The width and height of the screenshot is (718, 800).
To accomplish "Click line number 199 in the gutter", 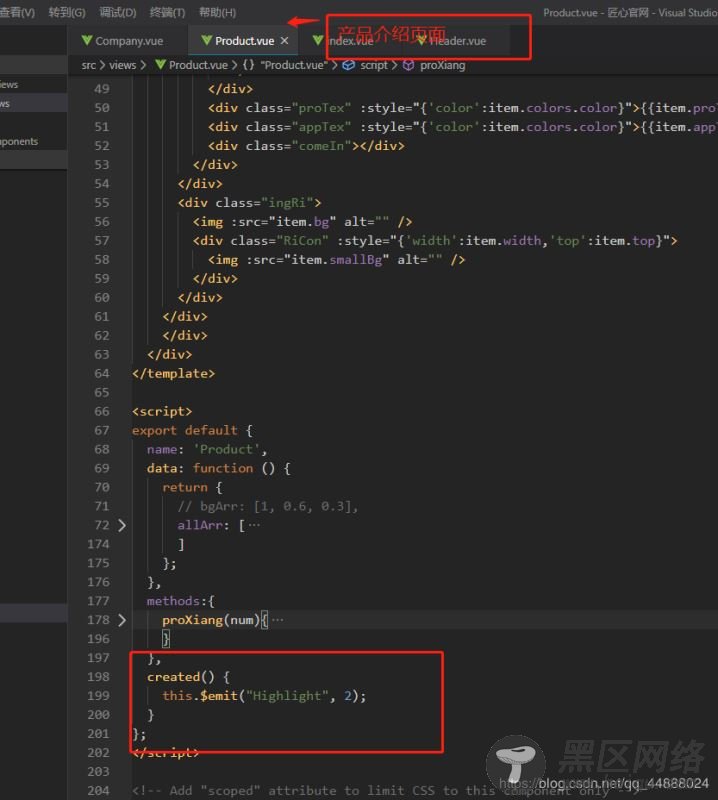I will click(98, 696).
